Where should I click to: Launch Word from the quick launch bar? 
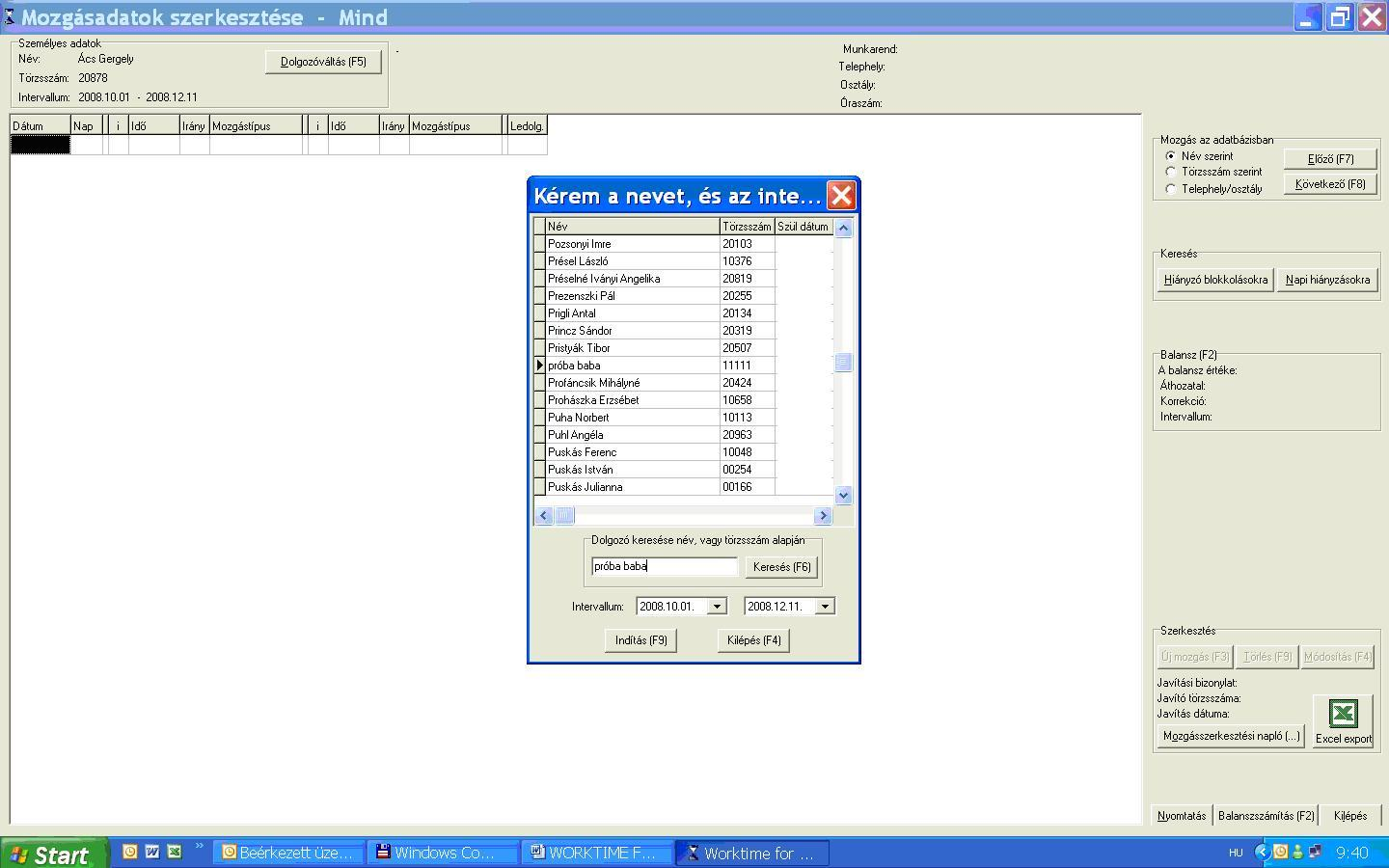click(x=152, y=852)
